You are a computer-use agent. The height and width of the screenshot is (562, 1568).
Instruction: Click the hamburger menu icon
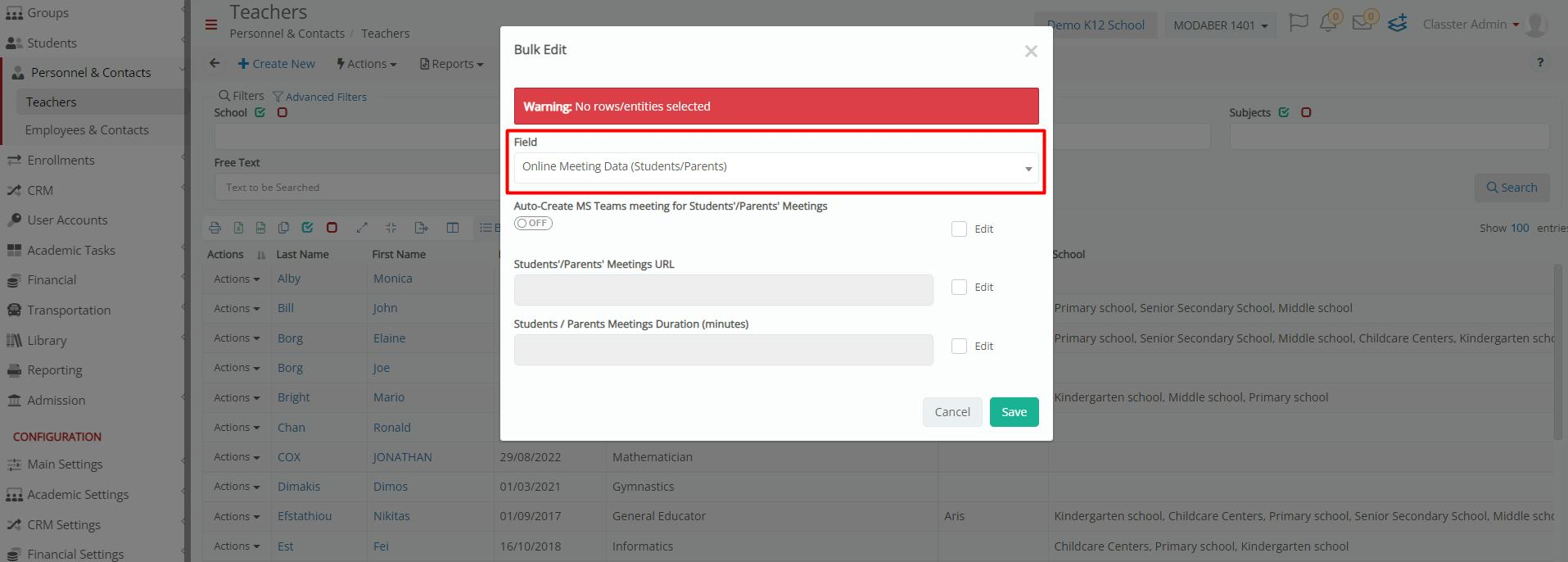click(211, 25)
